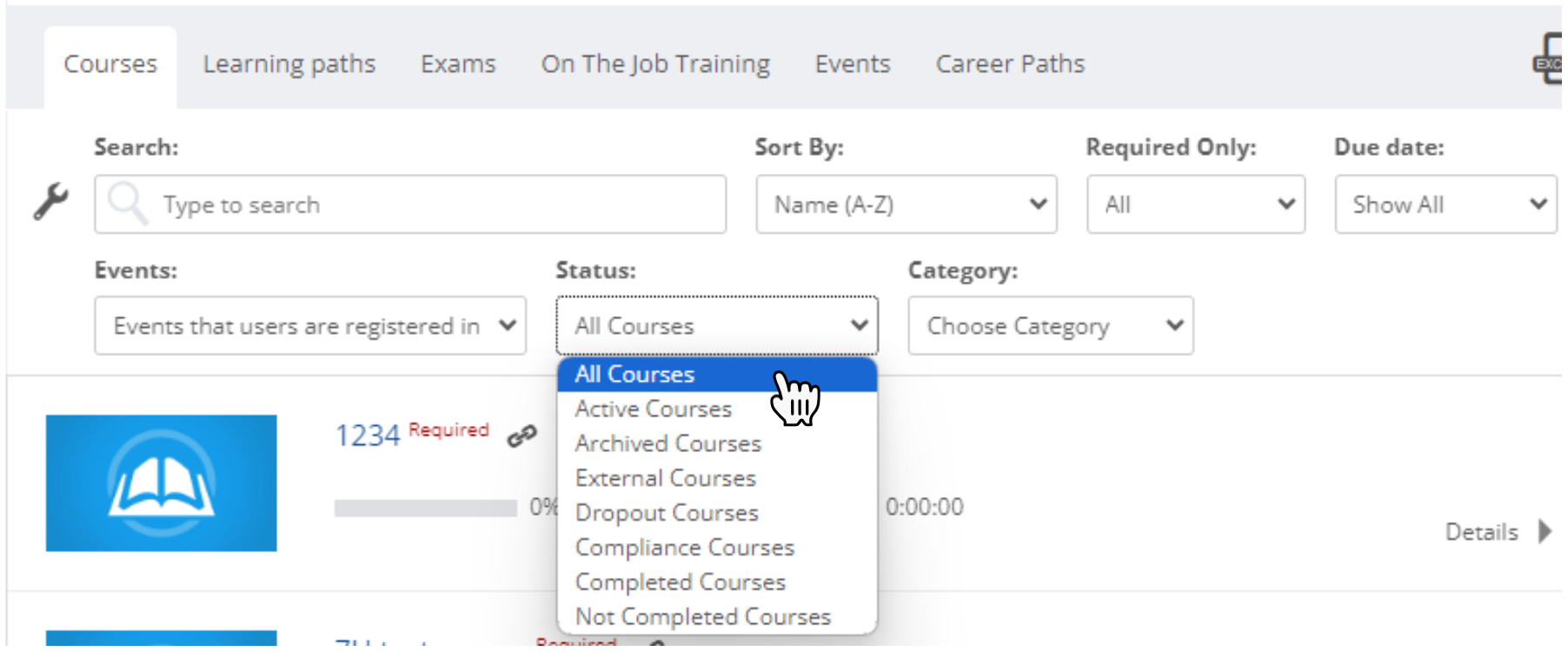Expand the Required Only dropdown
Image resolution: width=1568 pixels, height=652 pixels.
[1196, 204]
